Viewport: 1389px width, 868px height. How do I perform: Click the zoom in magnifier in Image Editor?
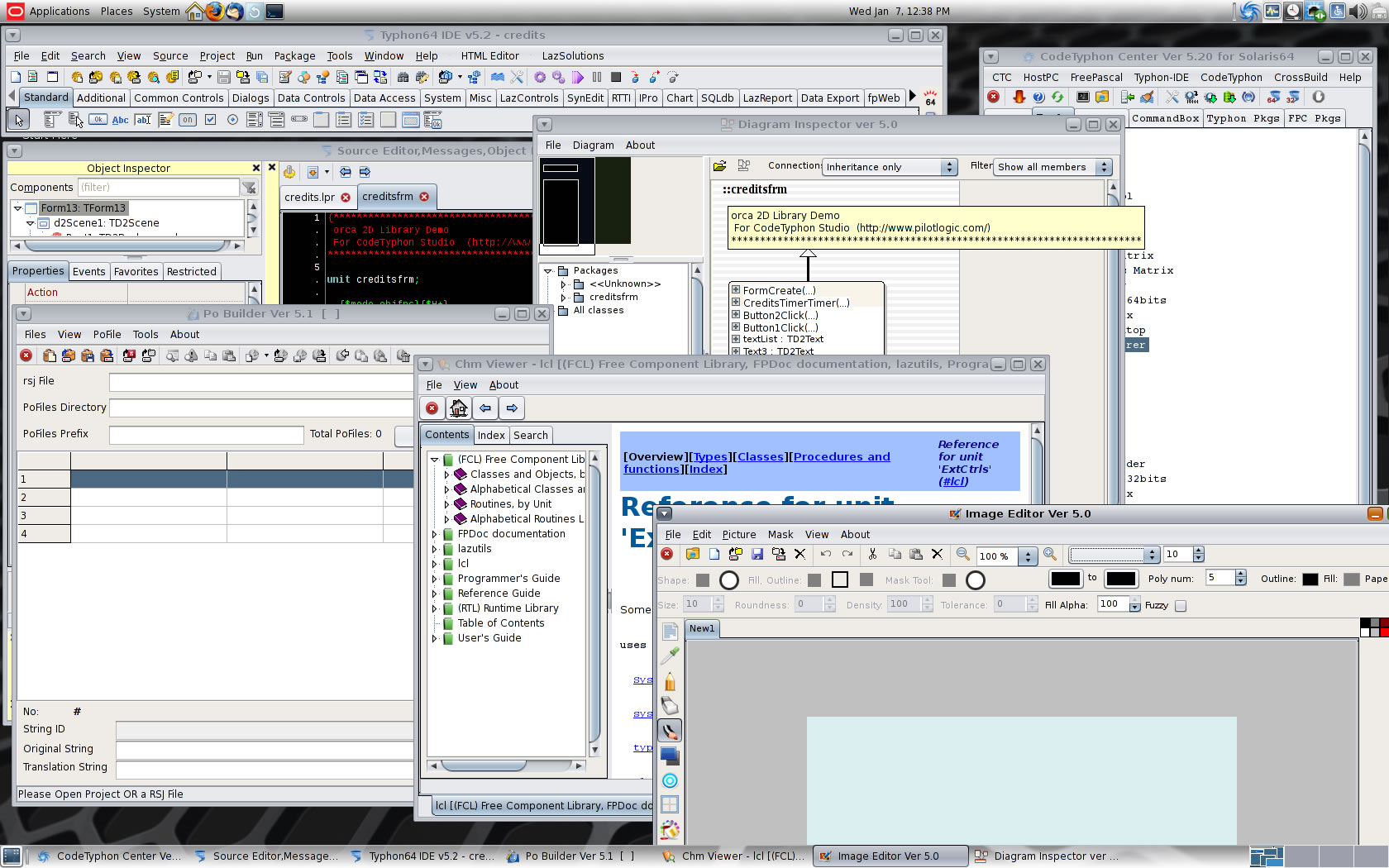click(x=1049, y=555)
